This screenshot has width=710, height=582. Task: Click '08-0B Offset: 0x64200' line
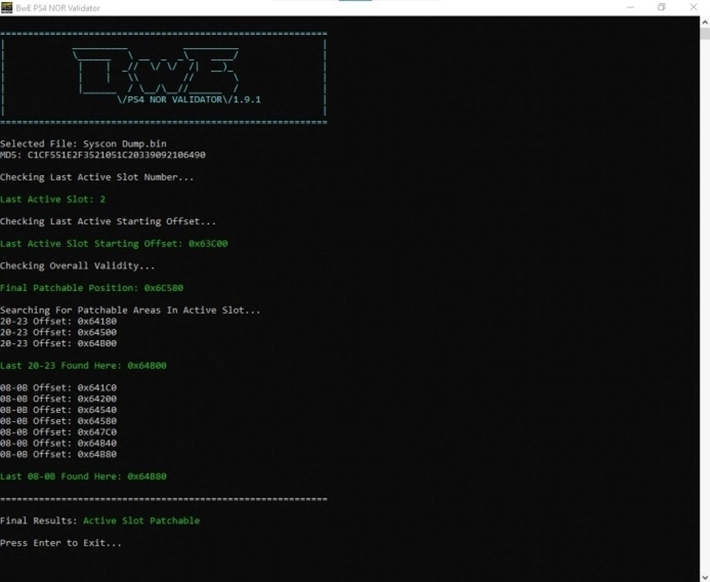(x=58, y=399)
